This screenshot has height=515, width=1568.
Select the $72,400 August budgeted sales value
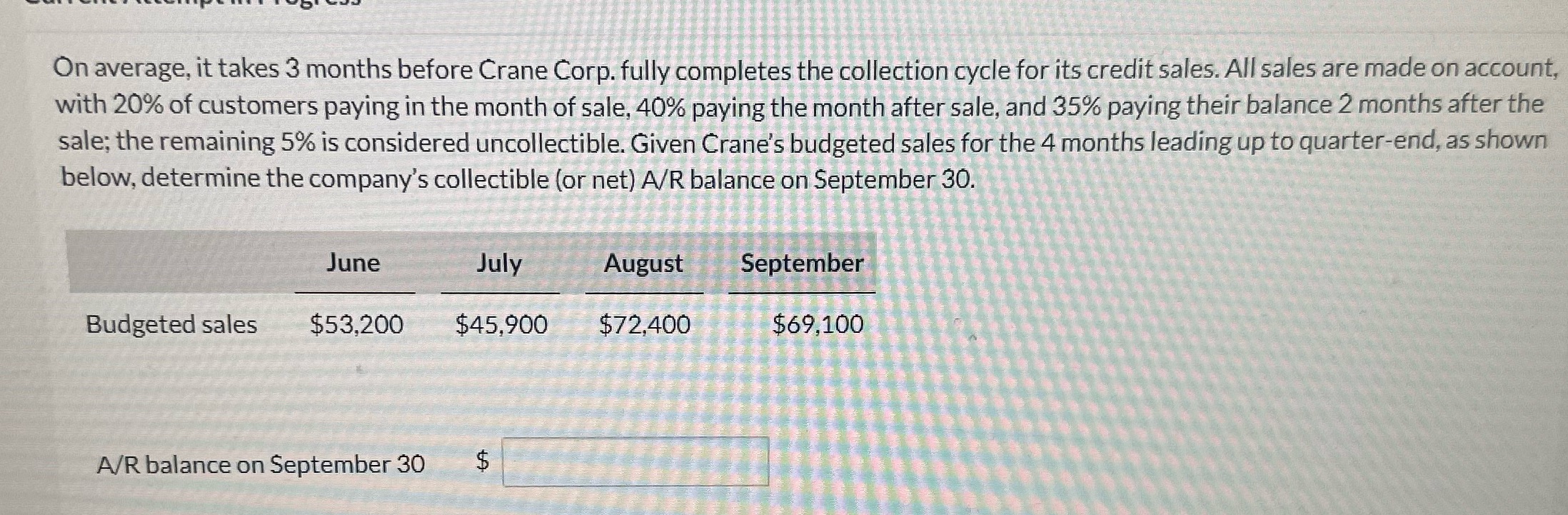[643, 325]
